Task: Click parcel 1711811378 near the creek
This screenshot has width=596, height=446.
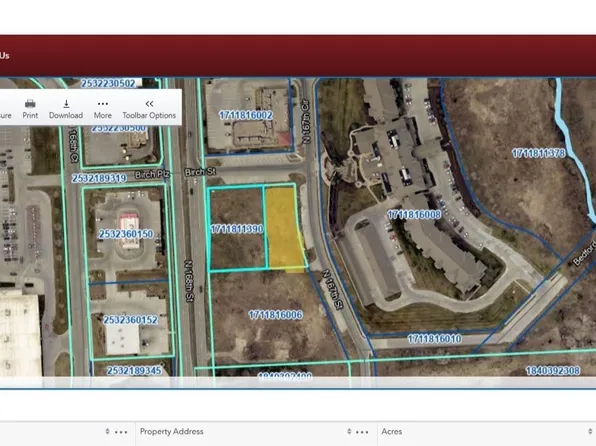Action: click(538, 153)
